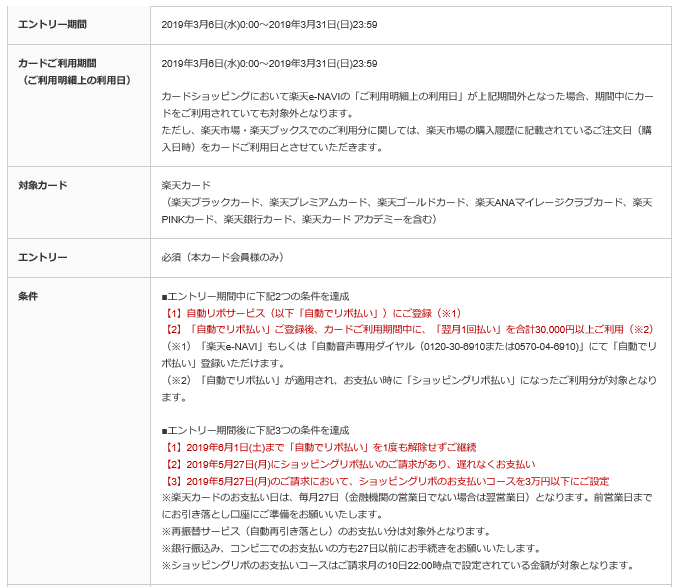Click the line starting PINKカード、楽天銀行カード
The image size is (681, 587).
coord(299,219)
